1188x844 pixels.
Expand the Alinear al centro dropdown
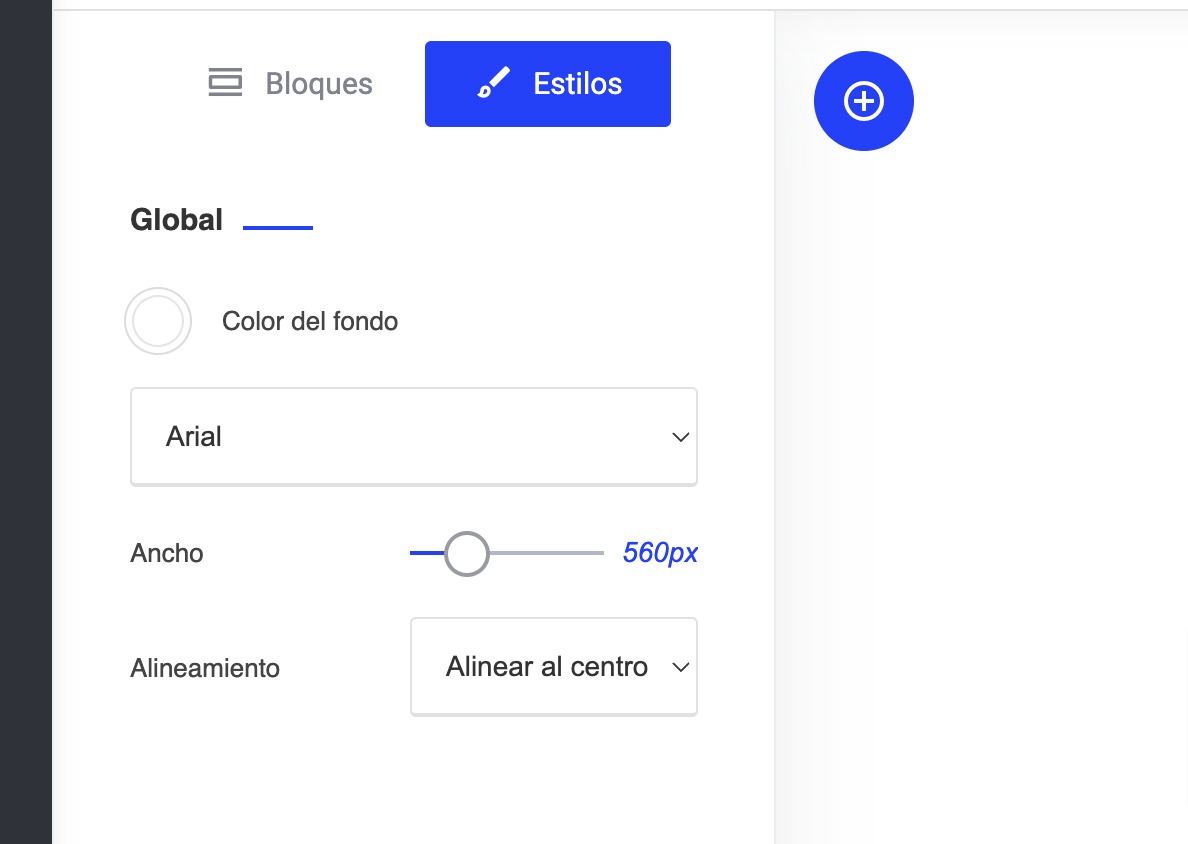point(553,667)
